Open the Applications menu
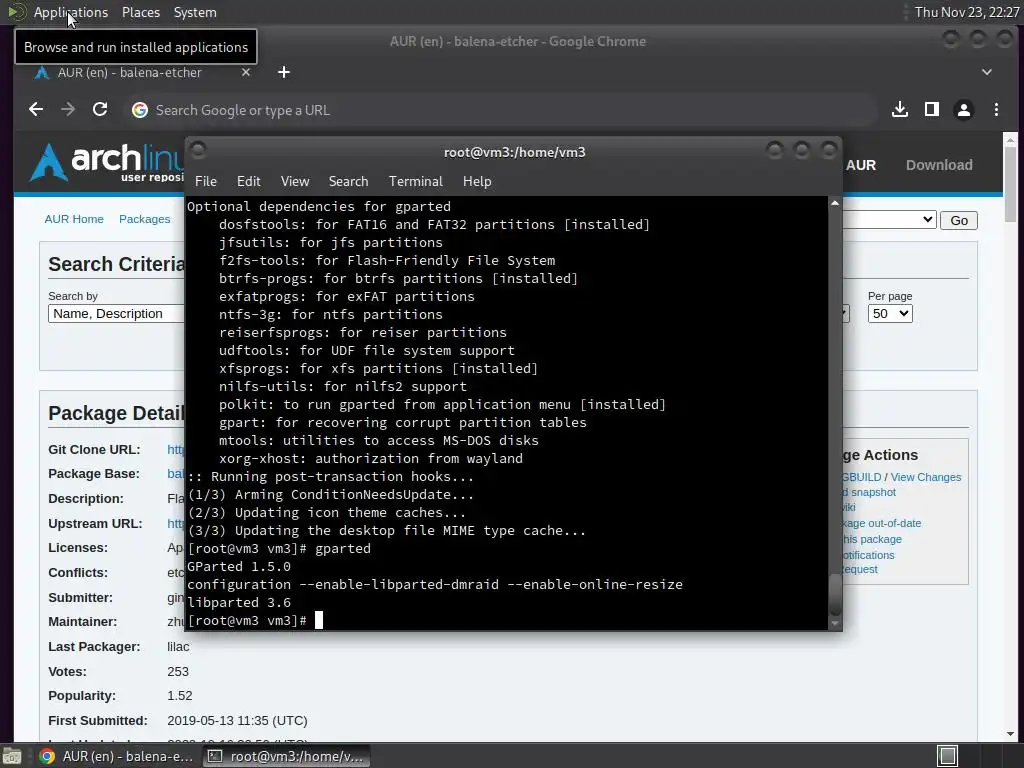Image resolution: width=1024 pixels, height=768 pixels. coord(71,12)
